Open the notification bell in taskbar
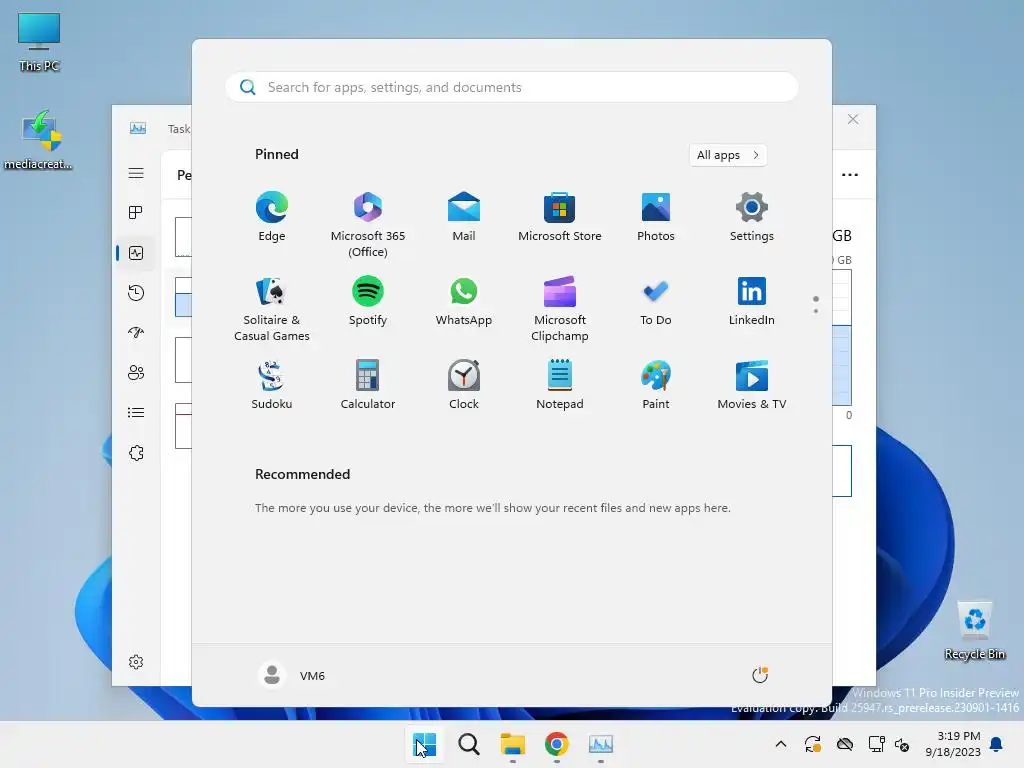The height and width of the screenshot is (768, 1024). pyautogui.click(x=997, y=744)
